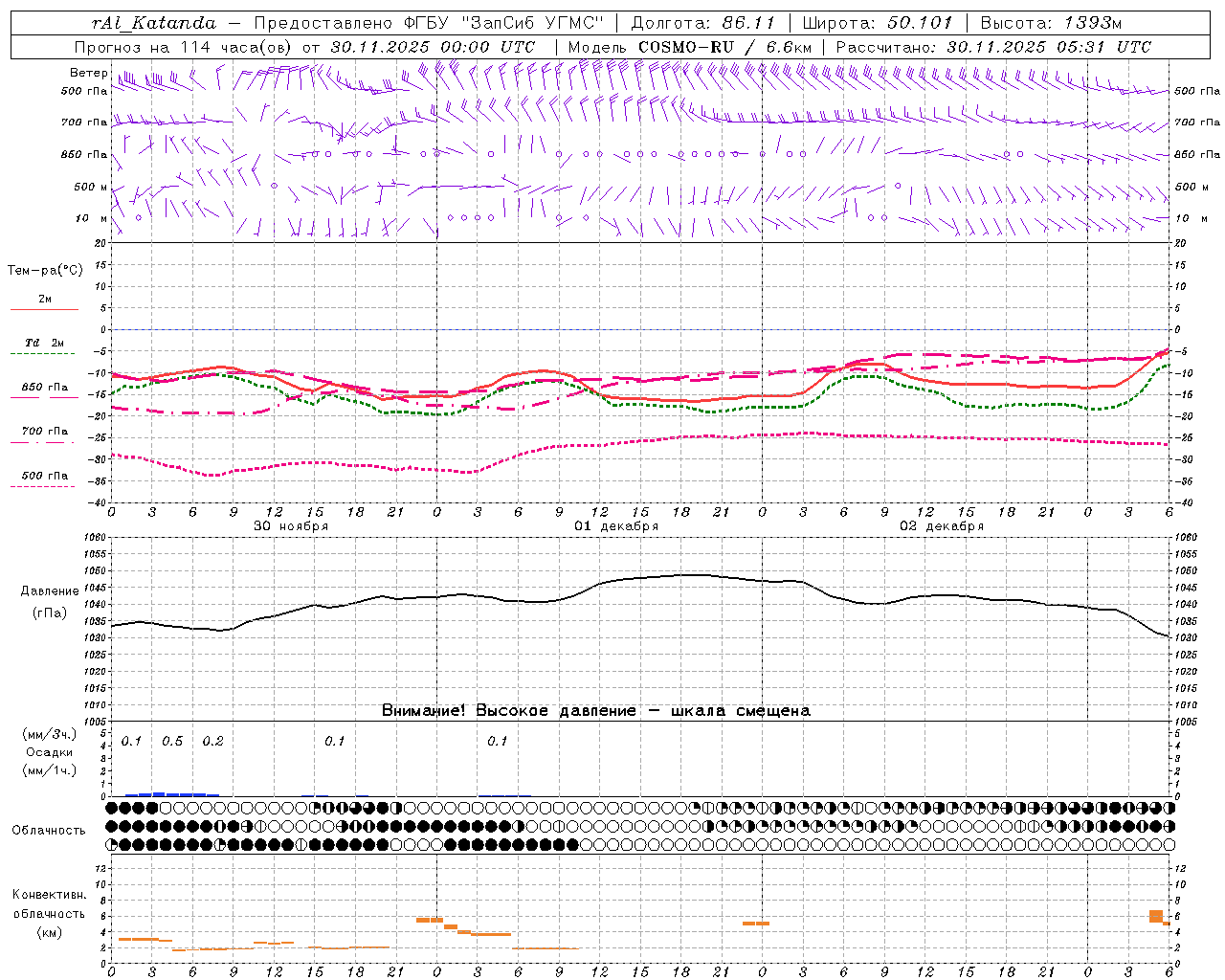Click the Тем-ра(°C) axis label
Viewport: 1225px width, 980px height.
[45, 271]
